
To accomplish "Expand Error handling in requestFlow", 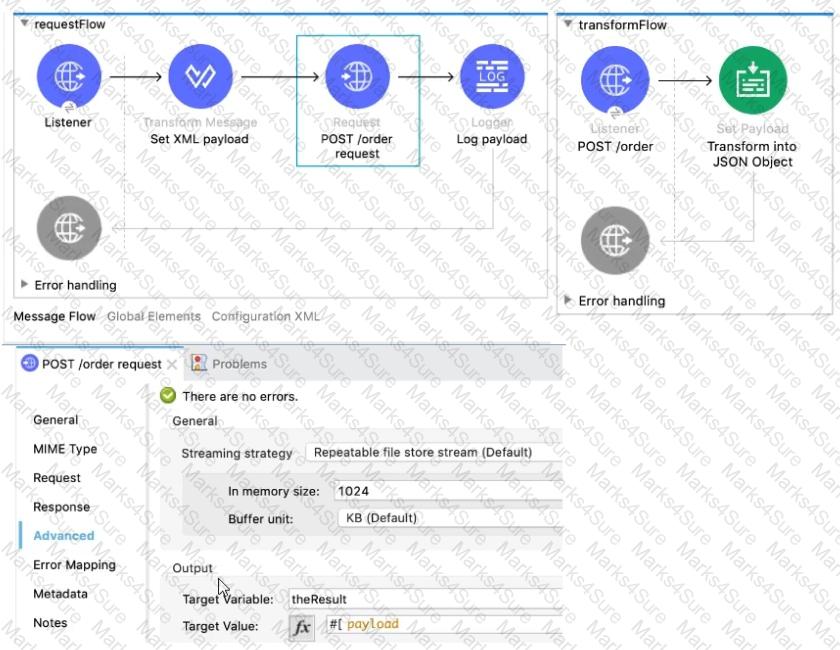I will 26,285.
